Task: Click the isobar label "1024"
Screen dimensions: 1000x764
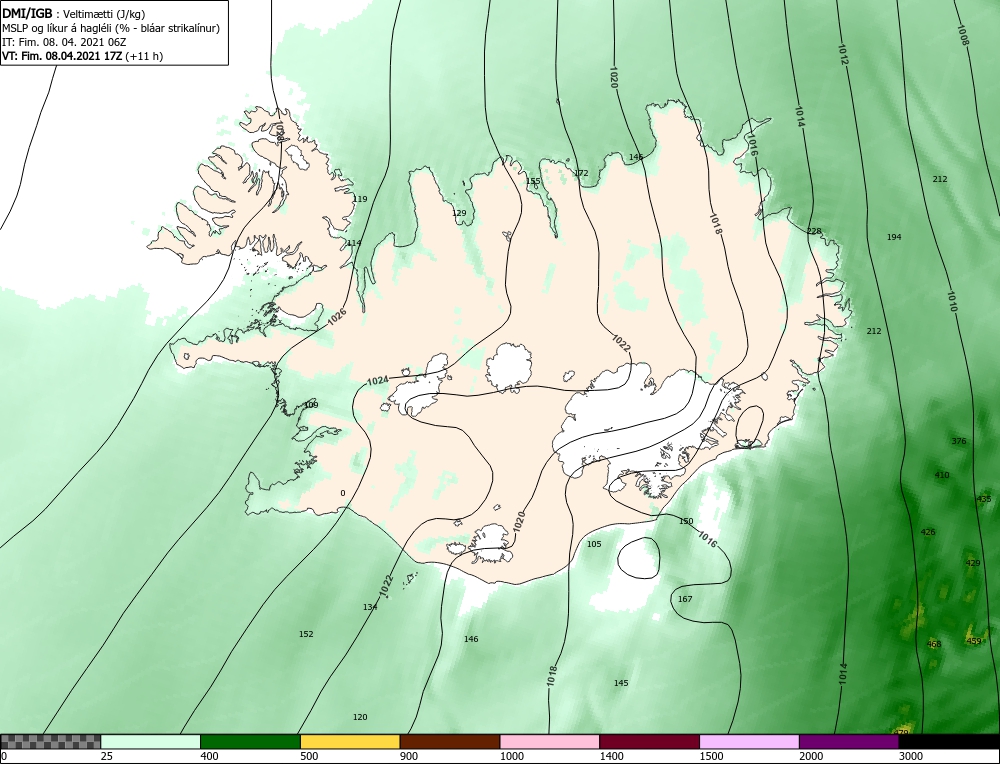Action: [x=378, y=381]
